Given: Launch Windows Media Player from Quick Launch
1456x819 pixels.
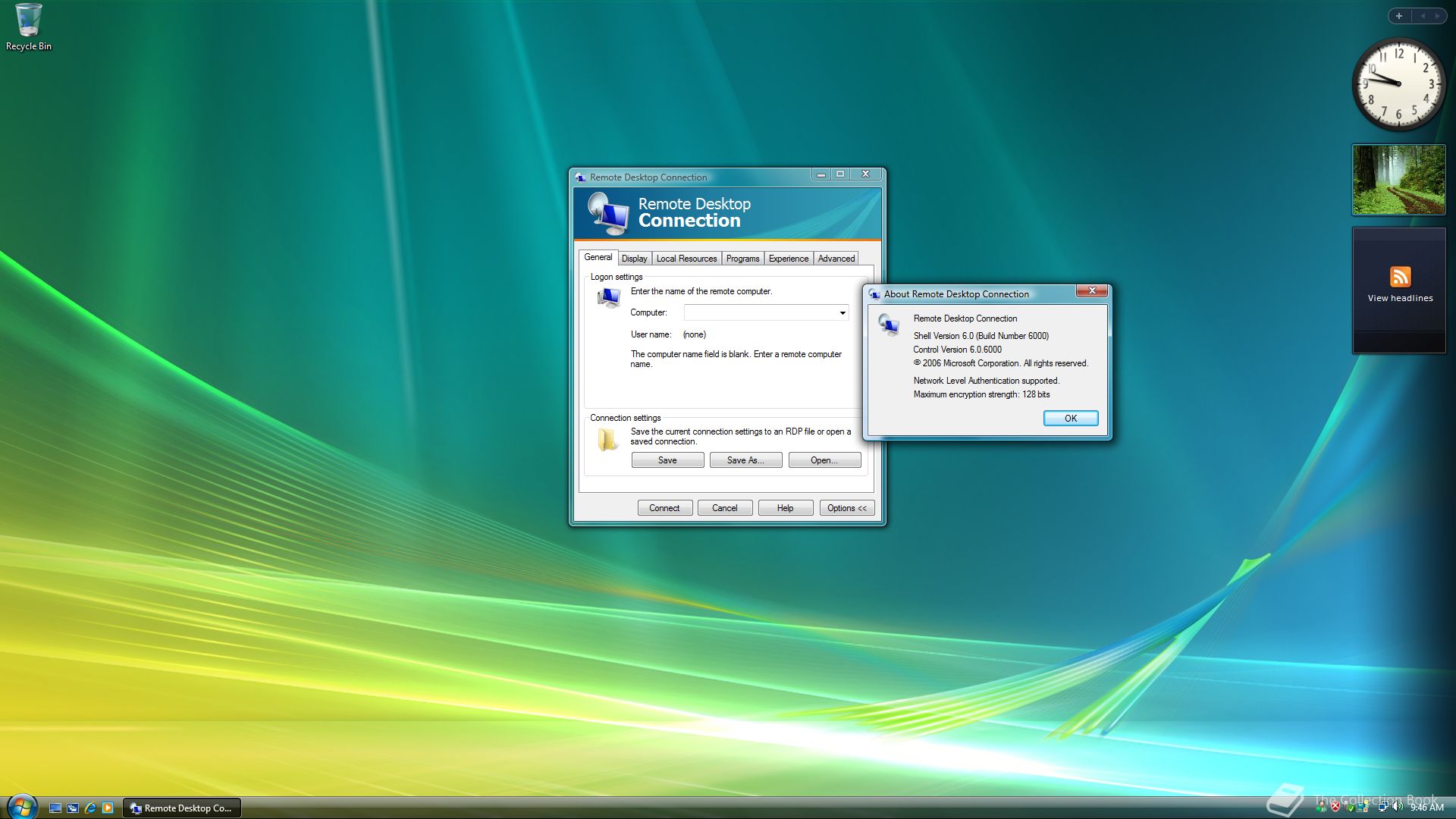Looking at the screenshot, I should 108,808.
